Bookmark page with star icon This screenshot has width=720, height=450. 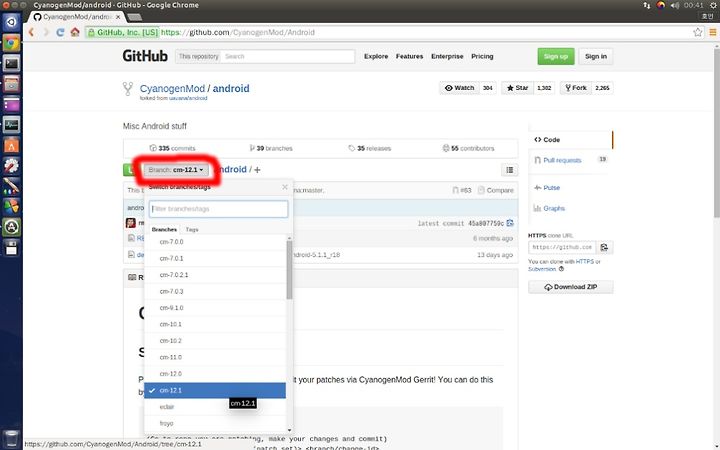pos(698,32)
